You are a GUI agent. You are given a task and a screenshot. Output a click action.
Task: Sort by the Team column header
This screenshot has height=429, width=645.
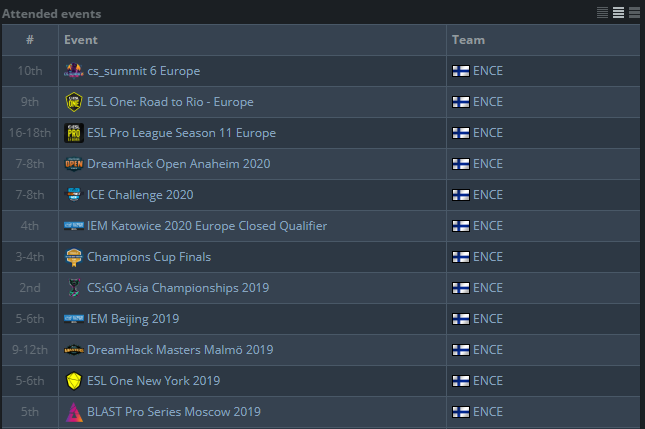(468, 40)
